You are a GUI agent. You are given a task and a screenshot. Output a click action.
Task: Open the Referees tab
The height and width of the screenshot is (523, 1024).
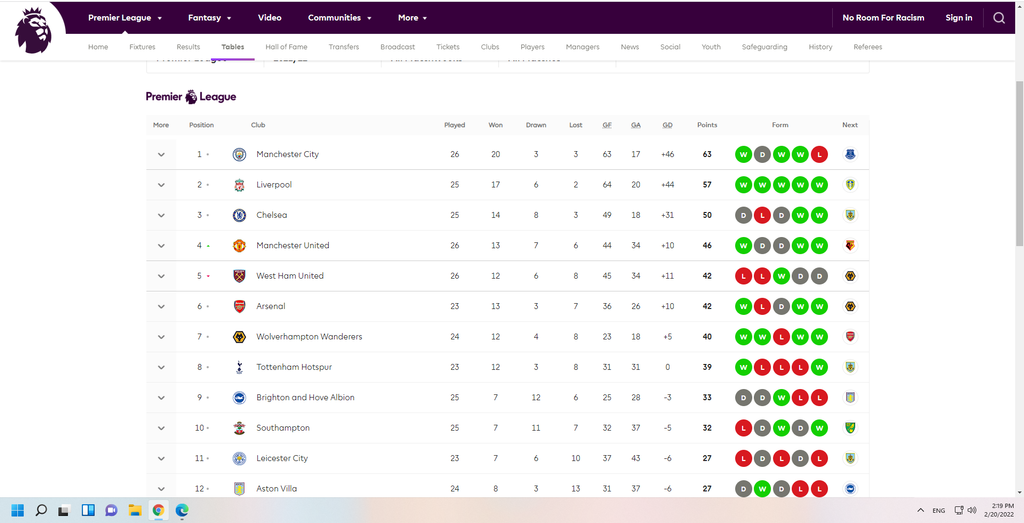pyautogui.click(x=867, y=47)
